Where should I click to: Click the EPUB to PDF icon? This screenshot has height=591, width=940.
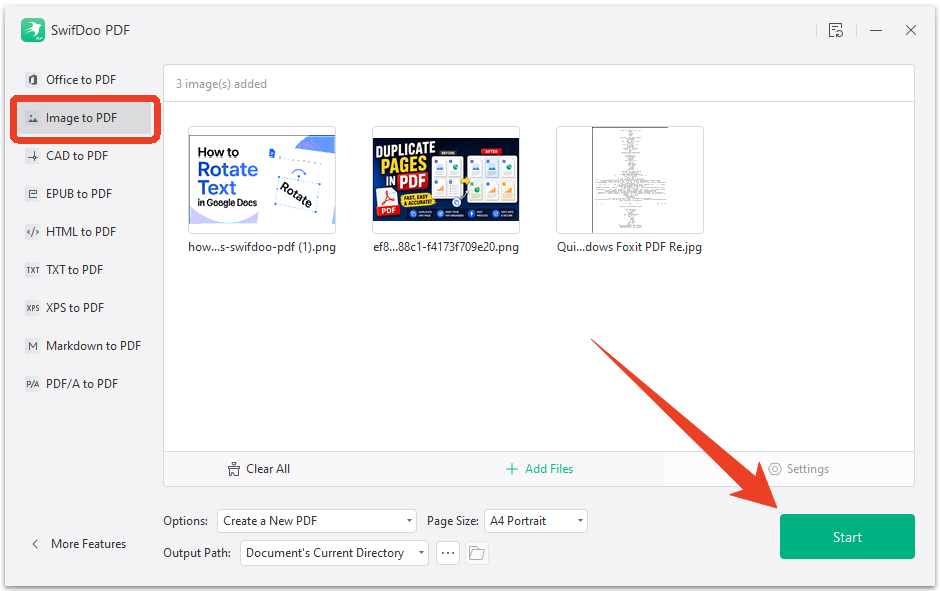click(x=33, y=194)
